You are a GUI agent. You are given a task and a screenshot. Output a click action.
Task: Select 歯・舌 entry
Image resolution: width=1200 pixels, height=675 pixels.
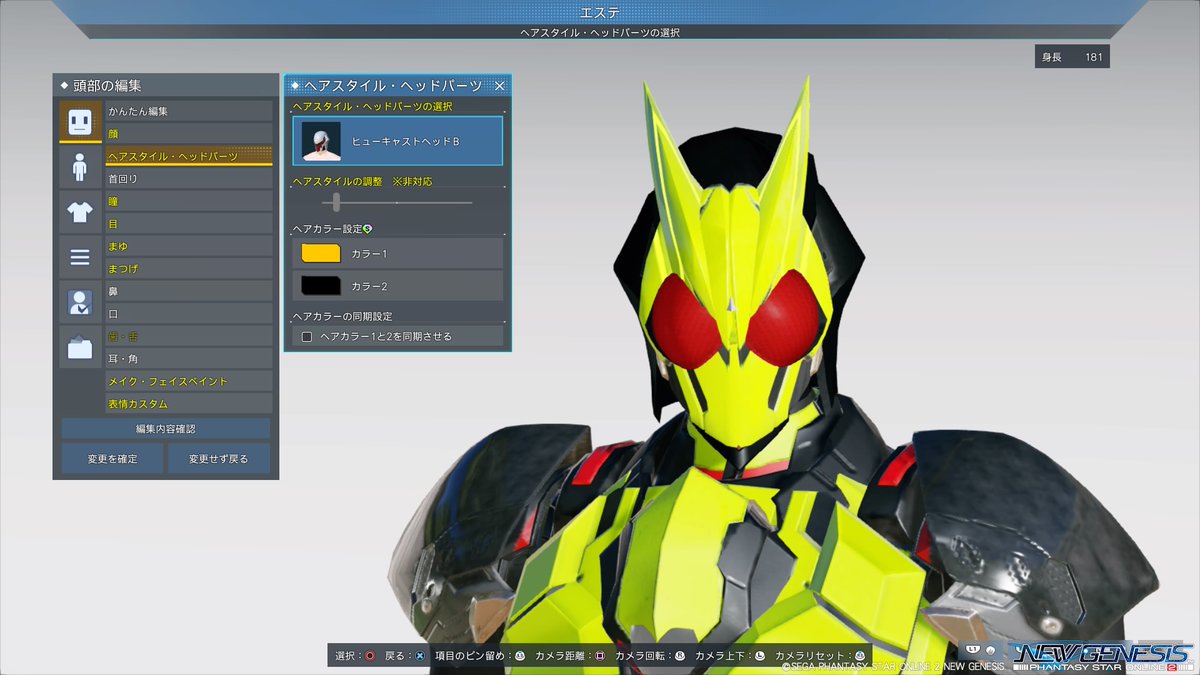coord(189,337)
